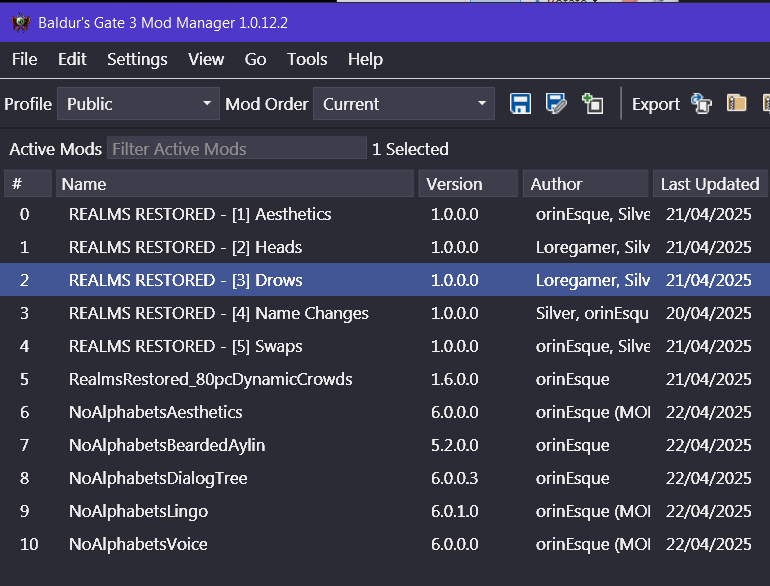
Task: Click the 1 Selected status label
Action: (x=410, y=149)
